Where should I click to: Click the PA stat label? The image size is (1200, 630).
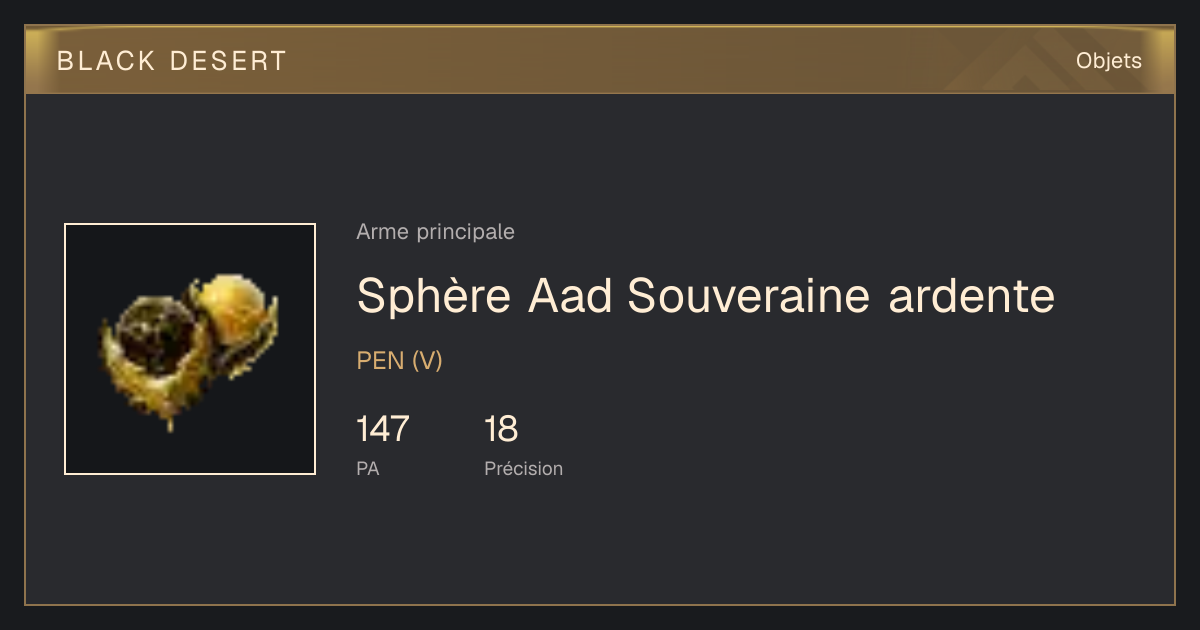[x=368, y=468]
